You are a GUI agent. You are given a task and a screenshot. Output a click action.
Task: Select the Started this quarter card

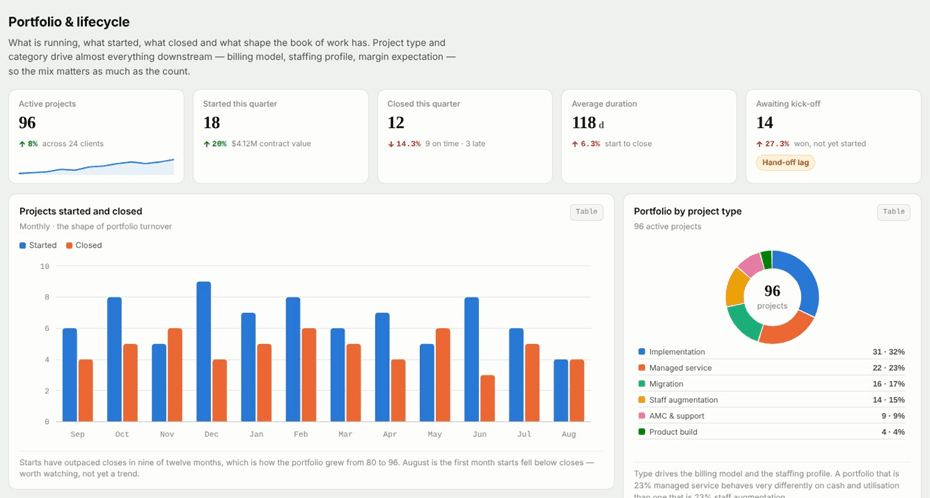pyautogui.click(x=281, y=136)
